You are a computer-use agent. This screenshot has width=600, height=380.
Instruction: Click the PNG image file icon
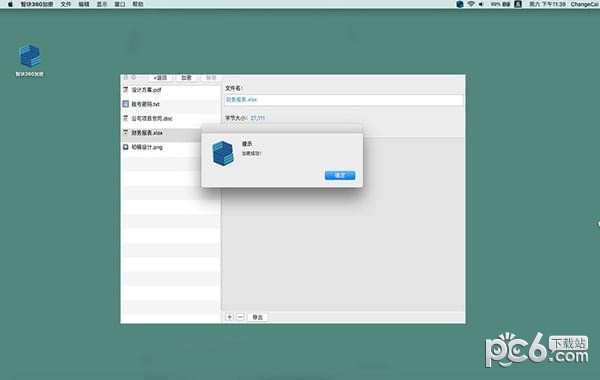coord(126,147)
